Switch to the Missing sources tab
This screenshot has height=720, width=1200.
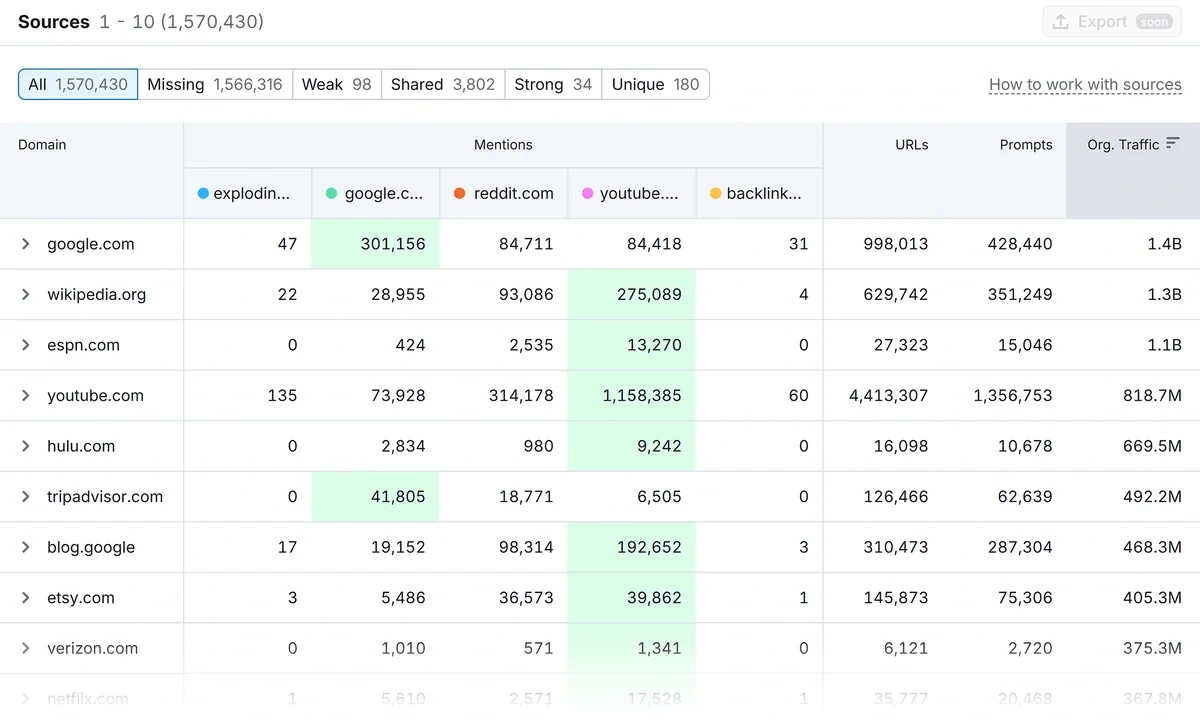[214, 85]
